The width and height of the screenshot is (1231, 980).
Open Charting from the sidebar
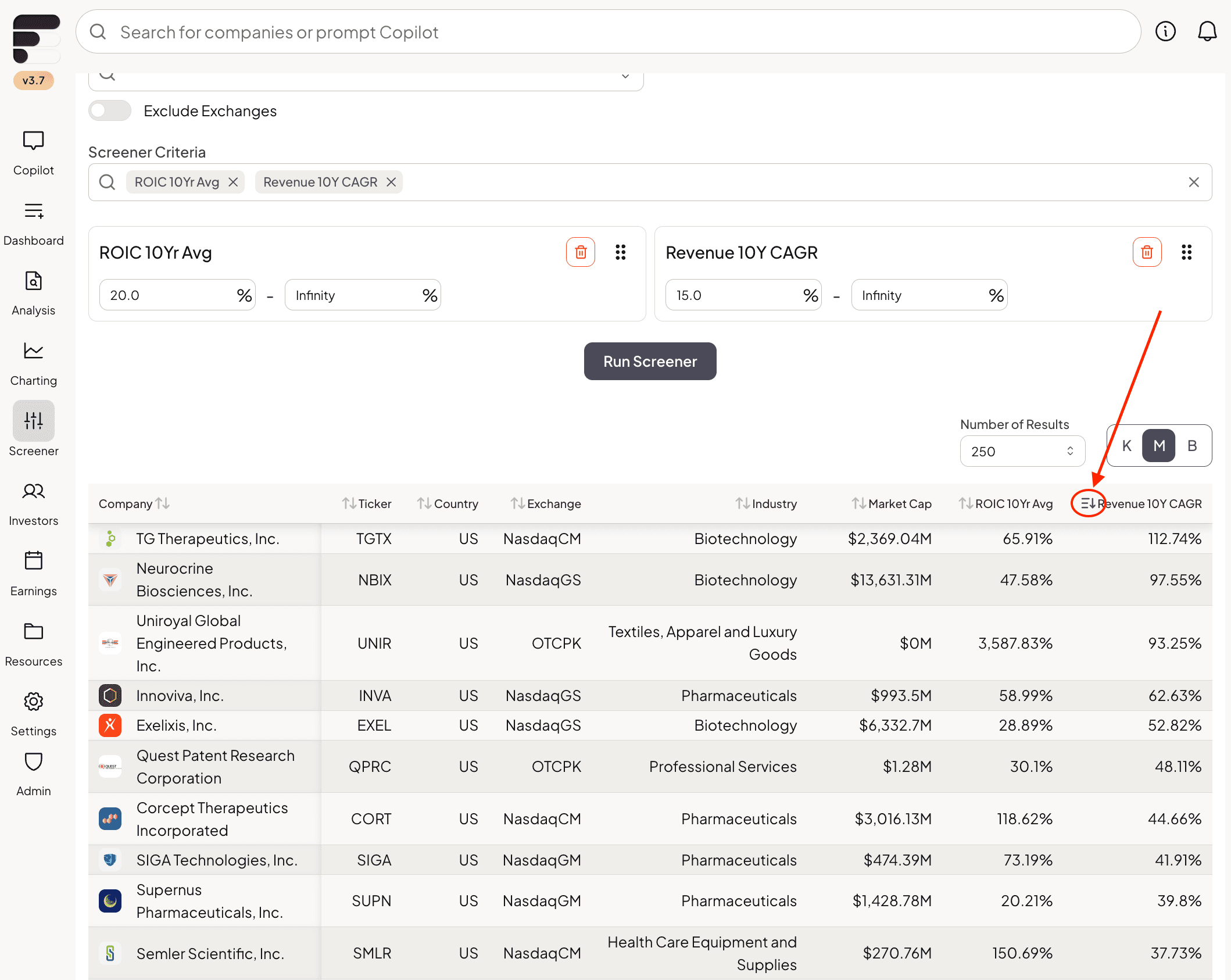pos(33,351)
